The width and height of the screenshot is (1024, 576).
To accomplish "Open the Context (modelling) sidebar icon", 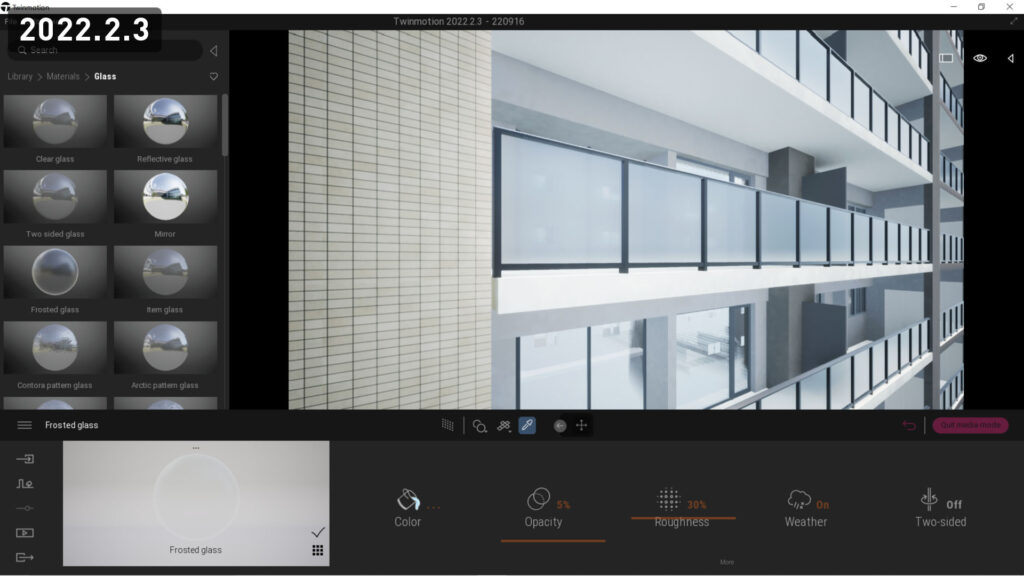I will [25, 484].
